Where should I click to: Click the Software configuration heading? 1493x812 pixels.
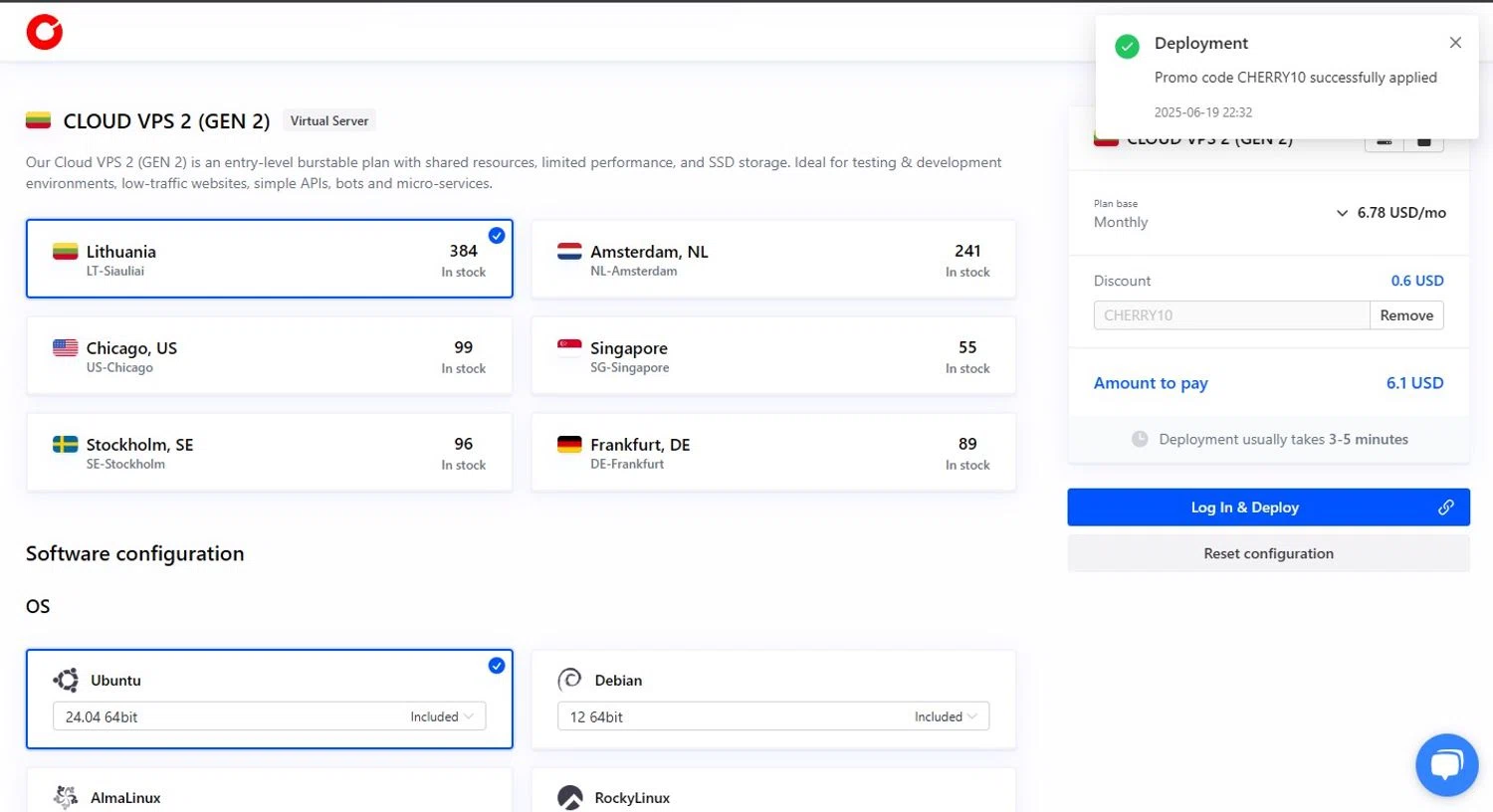[x=134, y=554]
